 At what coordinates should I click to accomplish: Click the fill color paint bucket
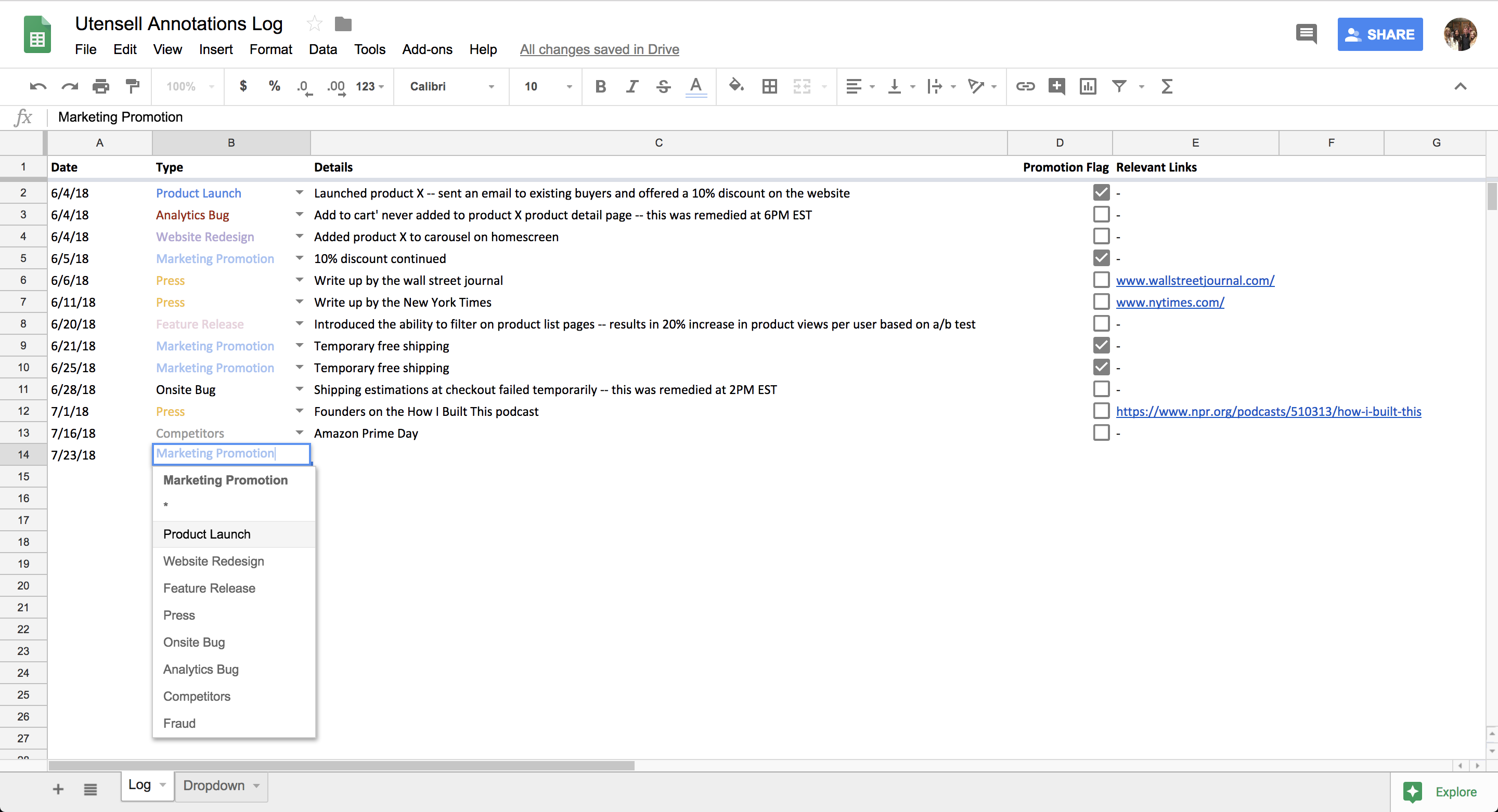[x=735, y=86]
